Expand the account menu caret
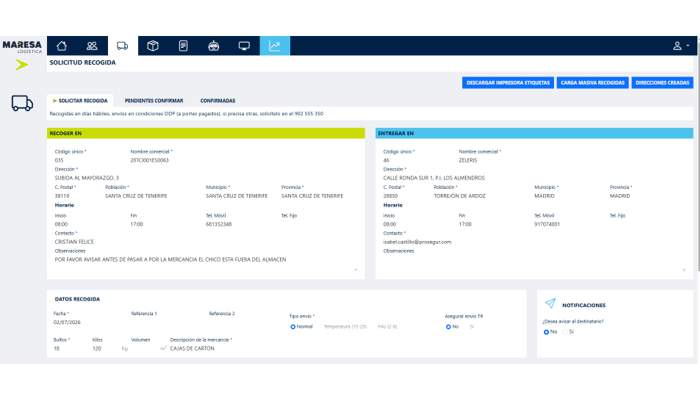 (x=688, y=46)
